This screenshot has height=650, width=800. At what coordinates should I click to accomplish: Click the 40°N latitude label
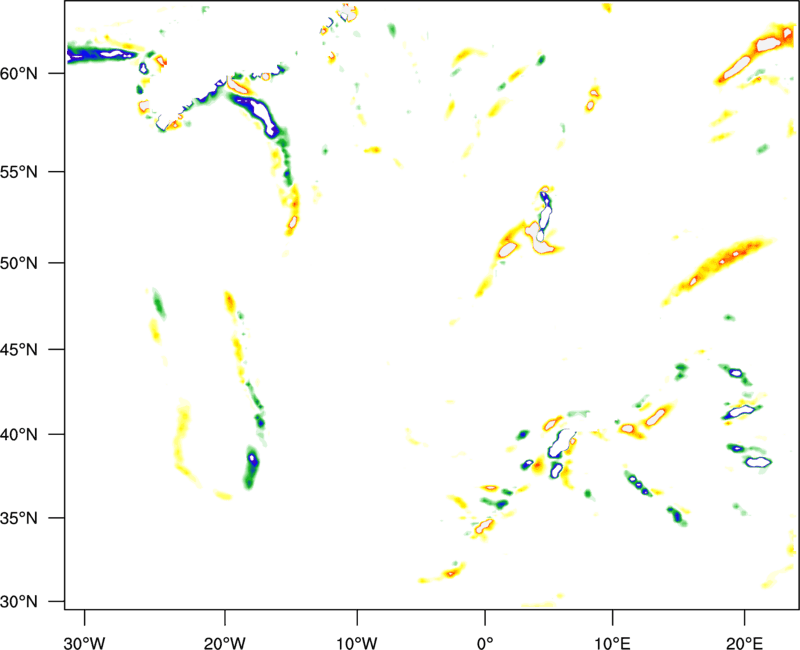[x=19, y=434]
